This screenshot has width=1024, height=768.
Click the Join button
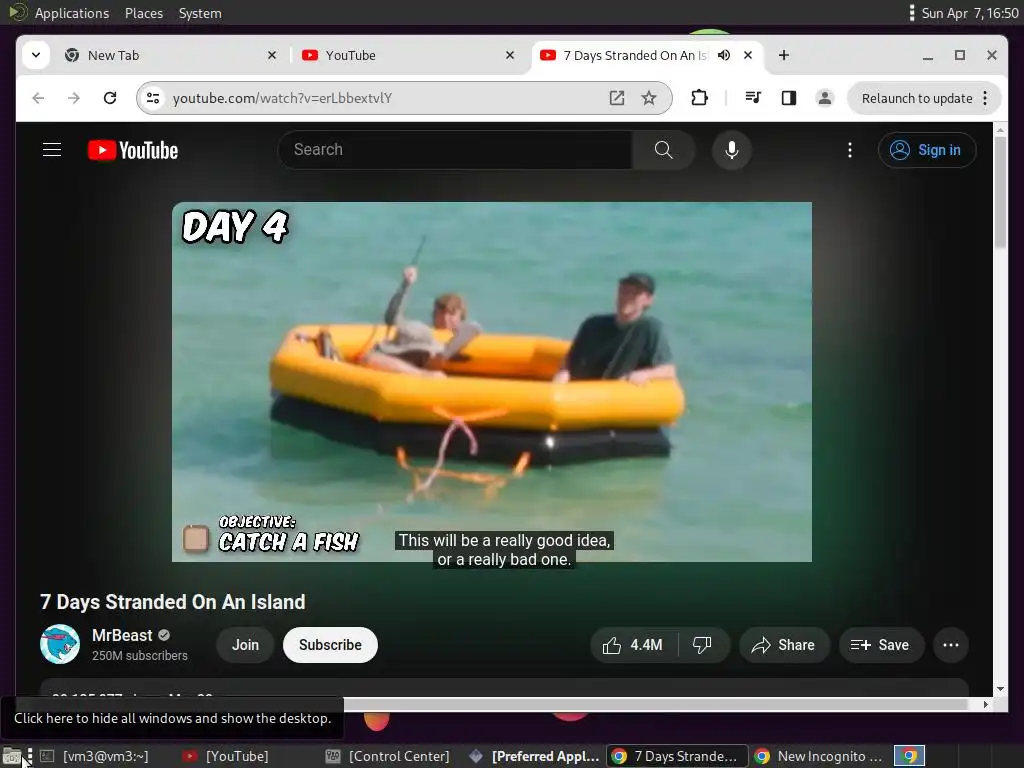point(245,645)
